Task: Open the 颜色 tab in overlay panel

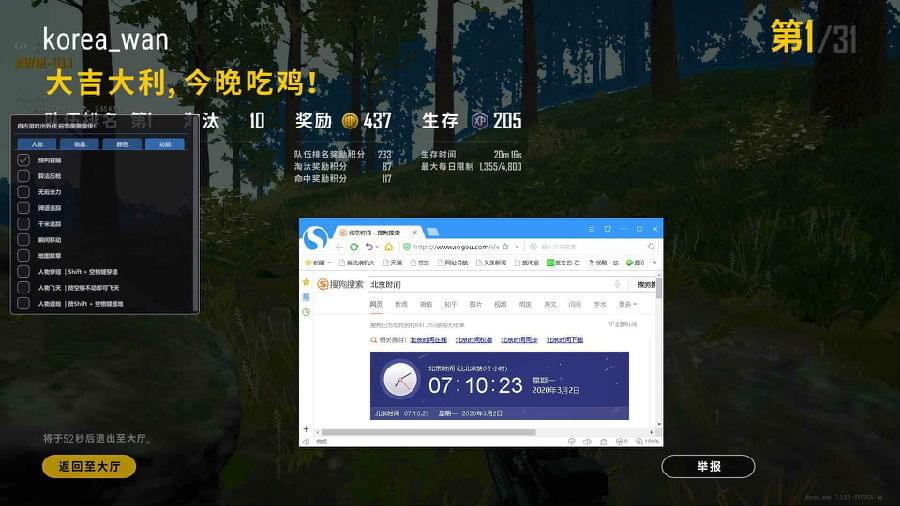Action: 122,144
